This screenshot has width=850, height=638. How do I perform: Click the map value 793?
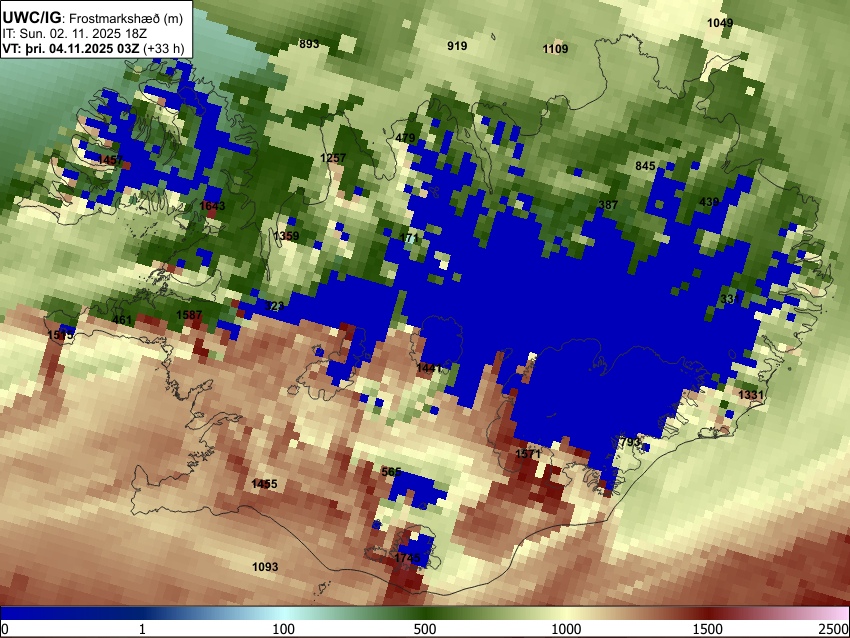click(x=630, y=442)
